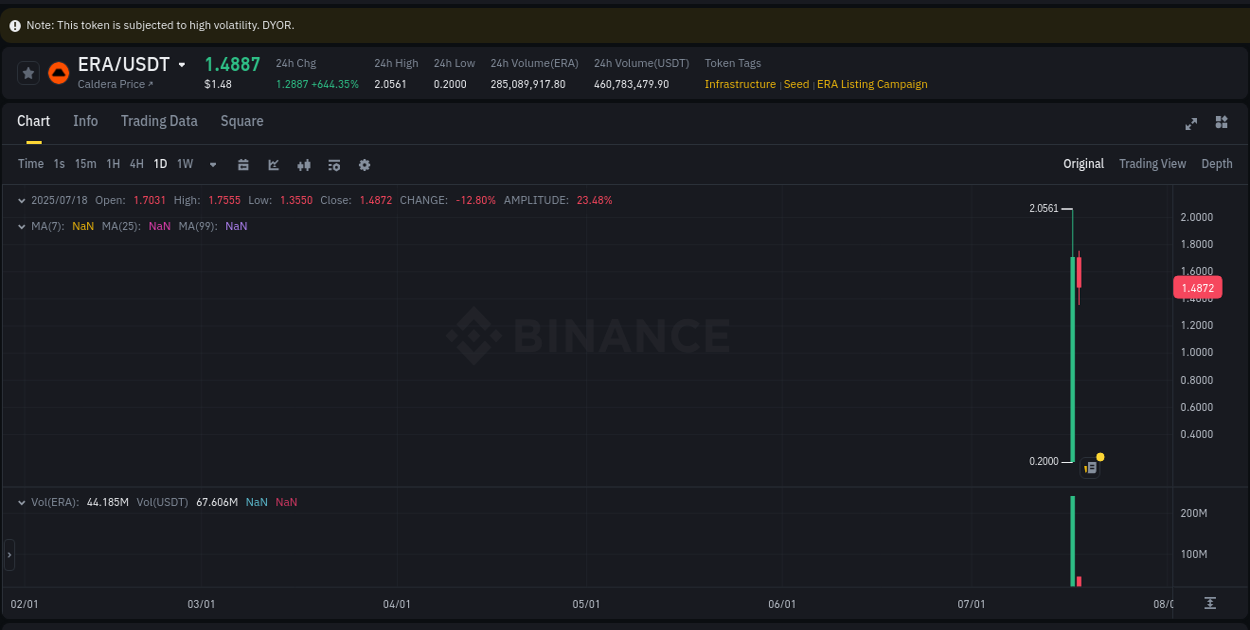Switch chart to Trading View mode
1250x630 pixels.
[1152, 163]
